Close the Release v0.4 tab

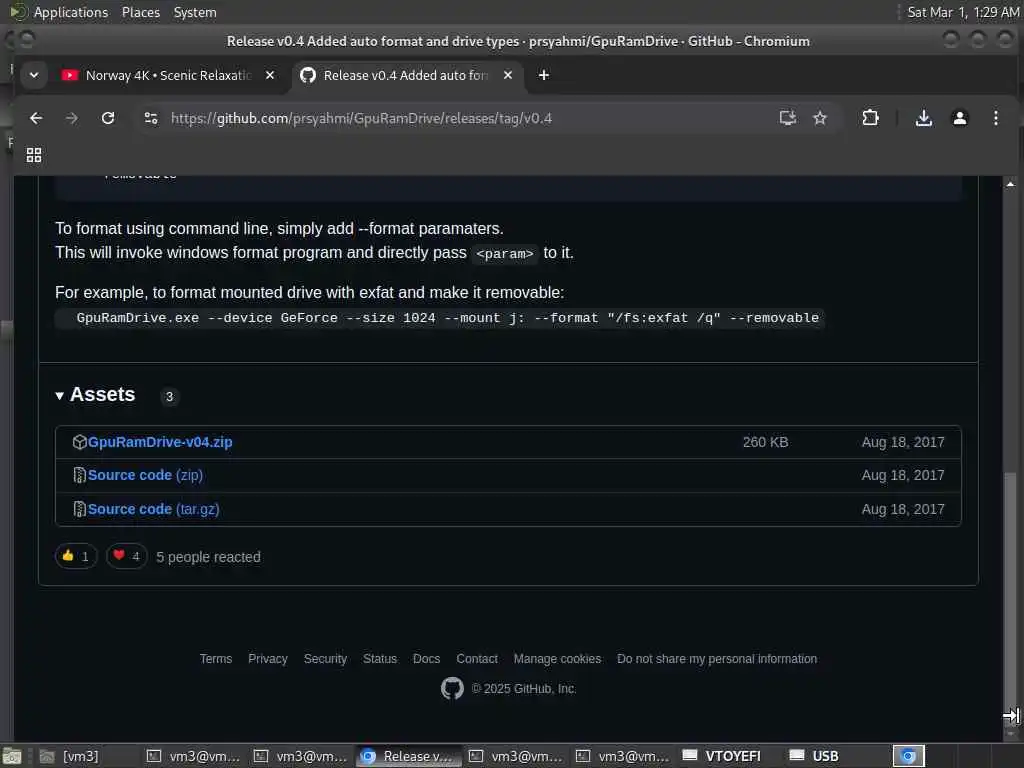[x=507, y=75]
